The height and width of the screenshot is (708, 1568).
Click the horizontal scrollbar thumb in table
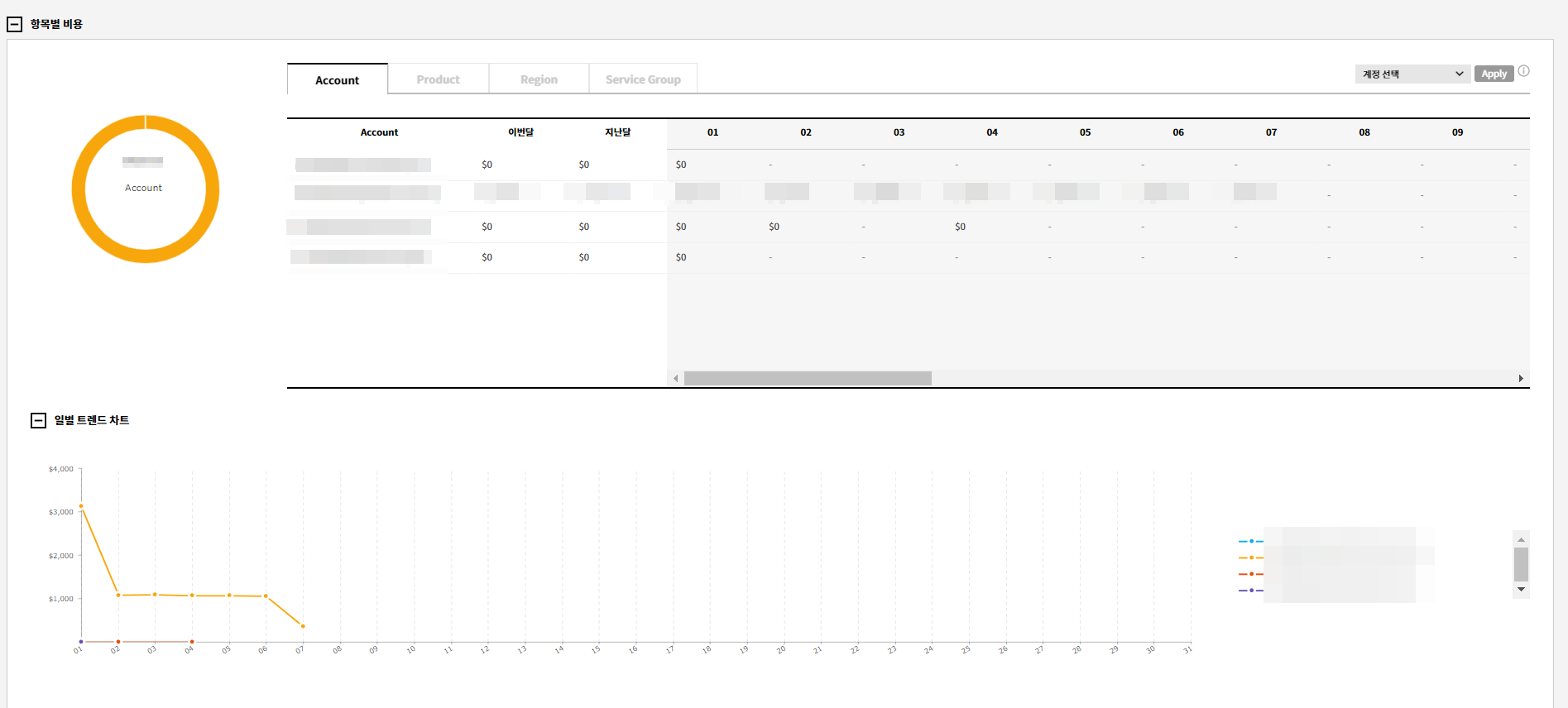point(808,379)
